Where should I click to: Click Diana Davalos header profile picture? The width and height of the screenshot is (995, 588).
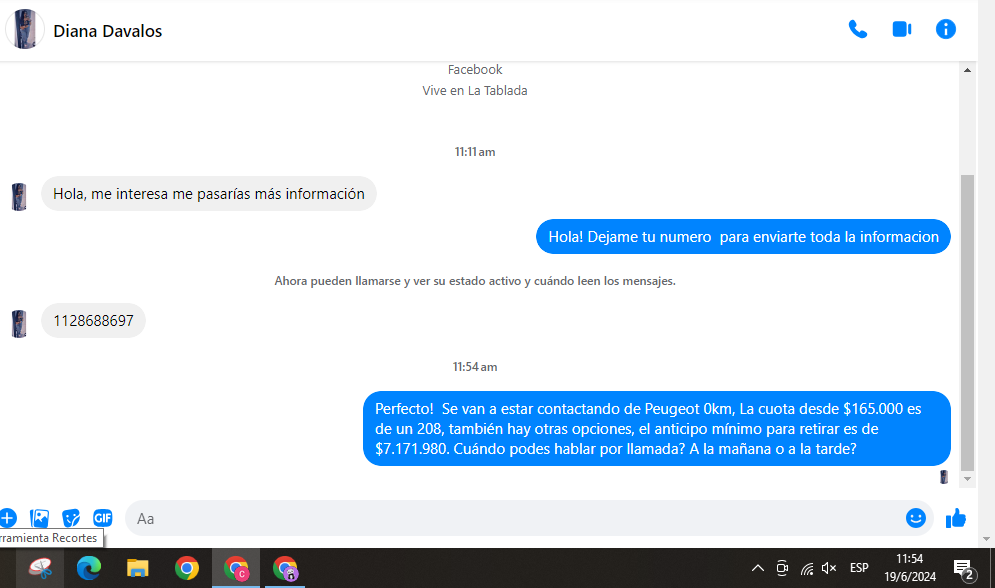[x=25, y=30]
